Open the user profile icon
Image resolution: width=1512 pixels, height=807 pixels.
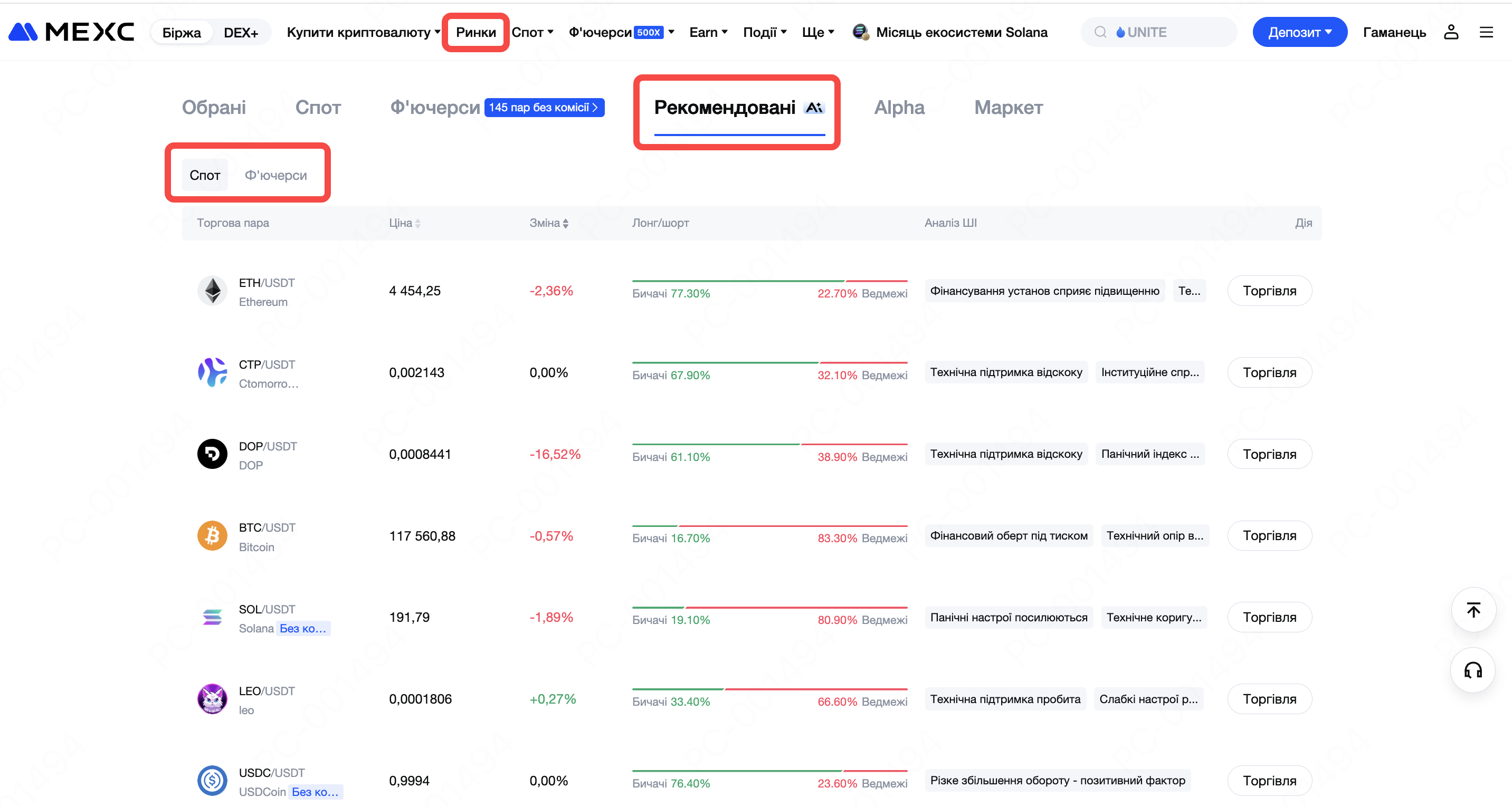(1451, 32)
